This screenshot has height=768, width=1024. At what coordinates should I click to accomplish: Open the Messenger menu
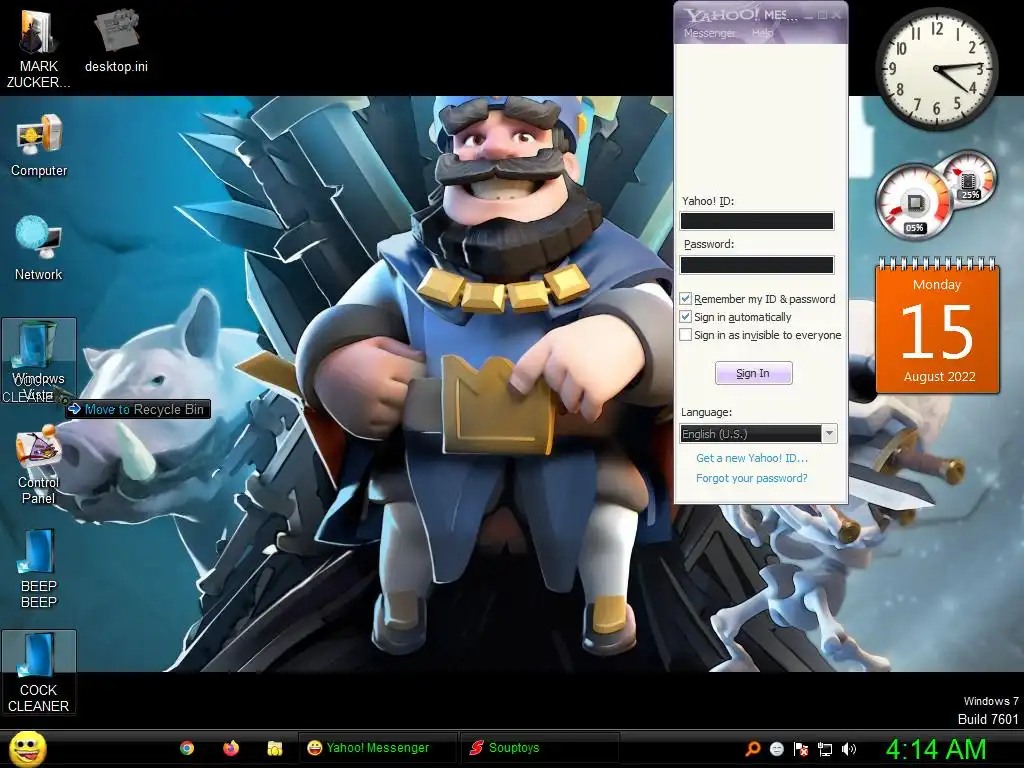pyautogui.click(x=709, y=33)
